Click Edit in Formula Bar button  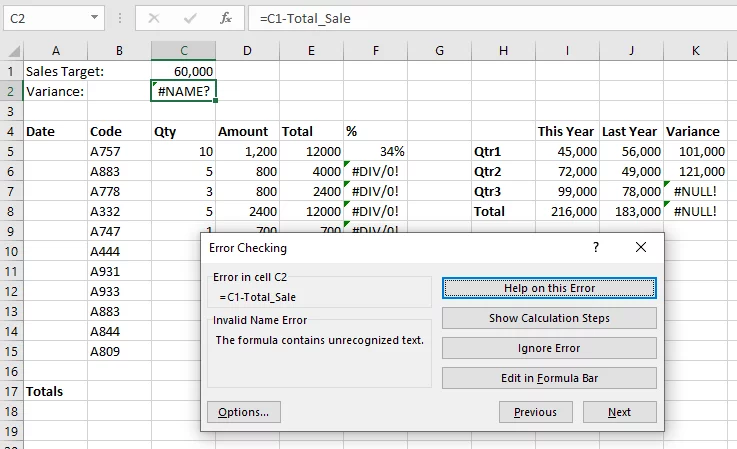pyautogui.click(x=549, y=378)
